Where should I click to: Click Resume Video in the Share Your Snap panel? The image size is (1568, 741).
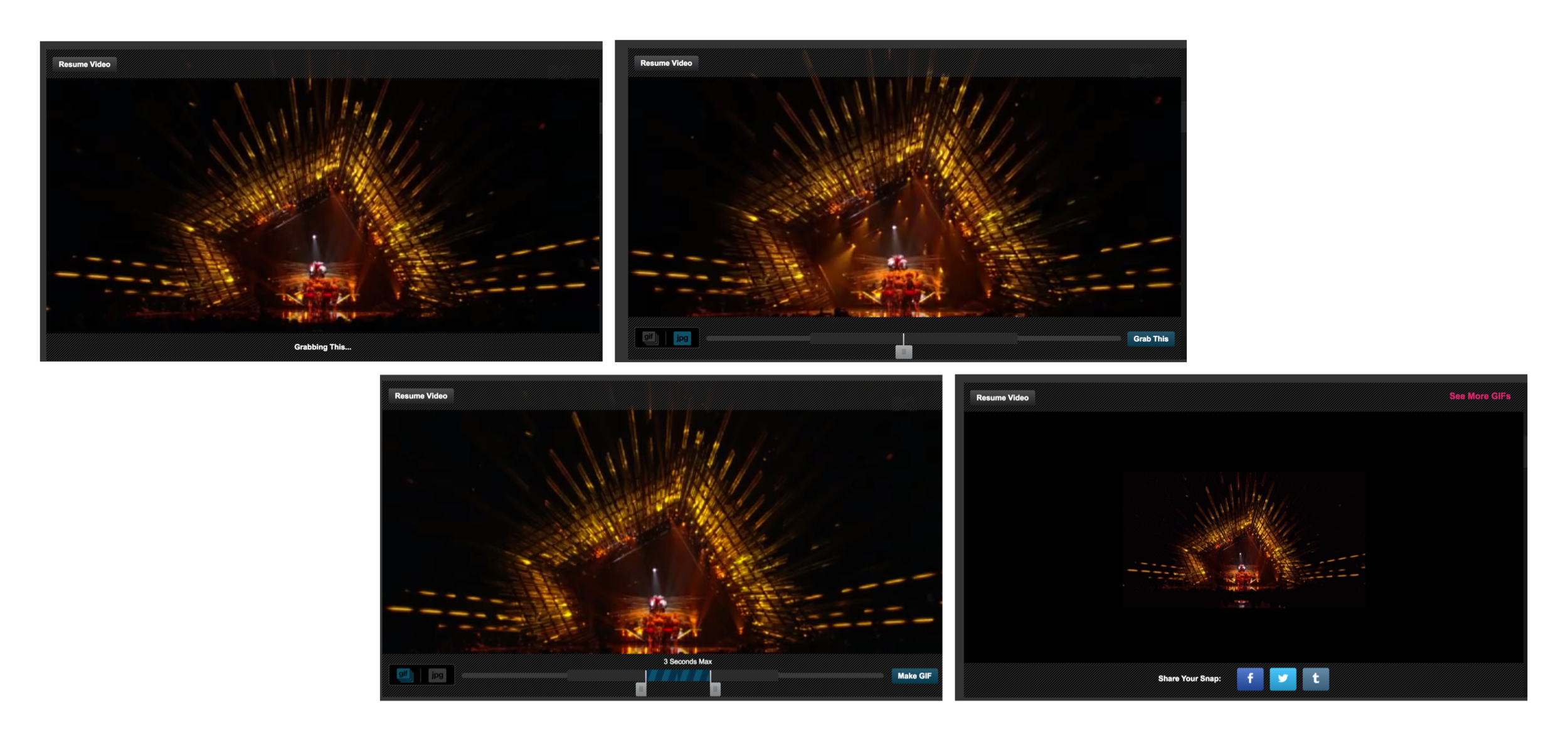1002,398
